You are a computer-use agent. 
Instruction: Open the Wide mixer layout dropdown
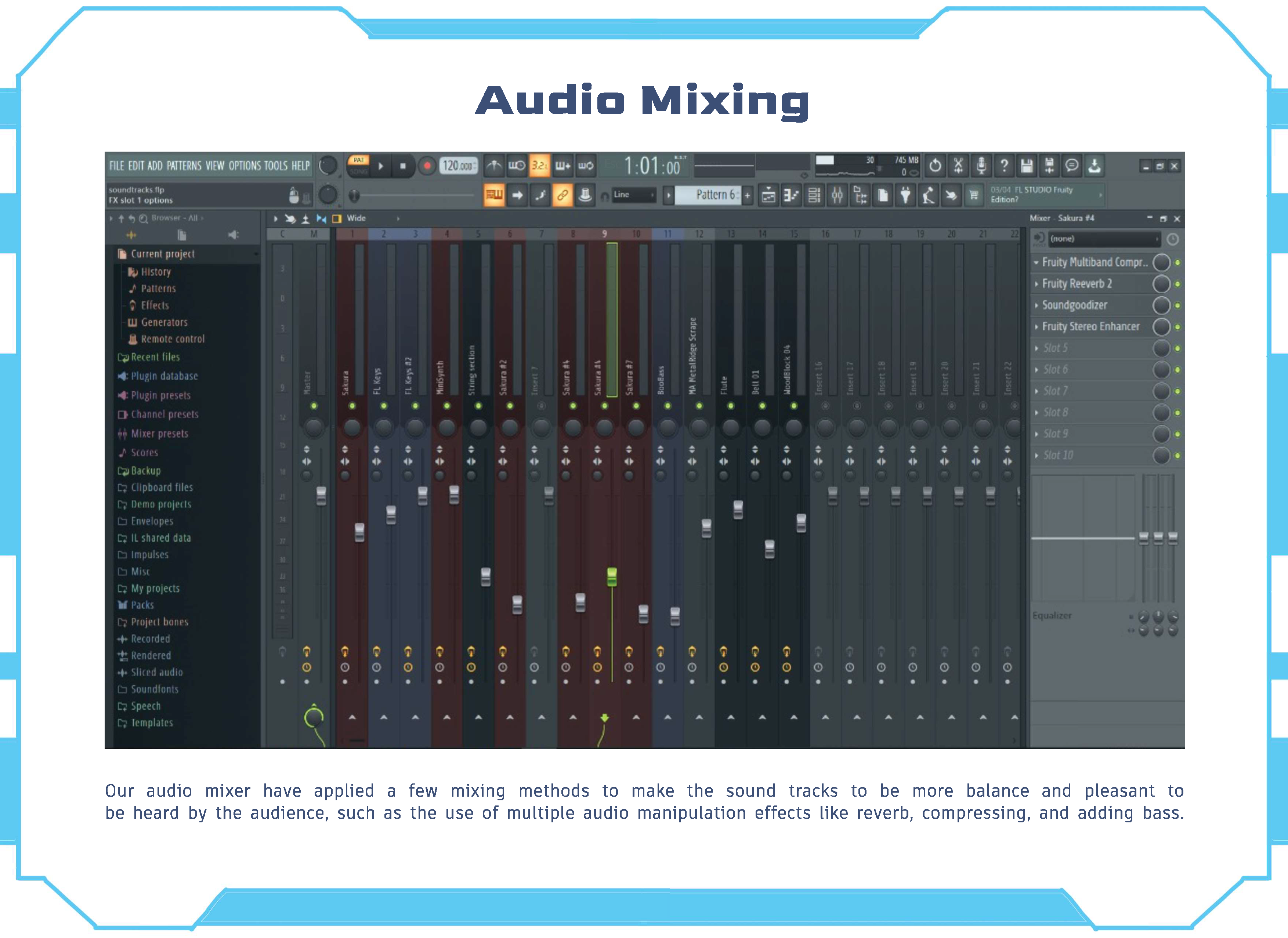(x=373, y=218)
